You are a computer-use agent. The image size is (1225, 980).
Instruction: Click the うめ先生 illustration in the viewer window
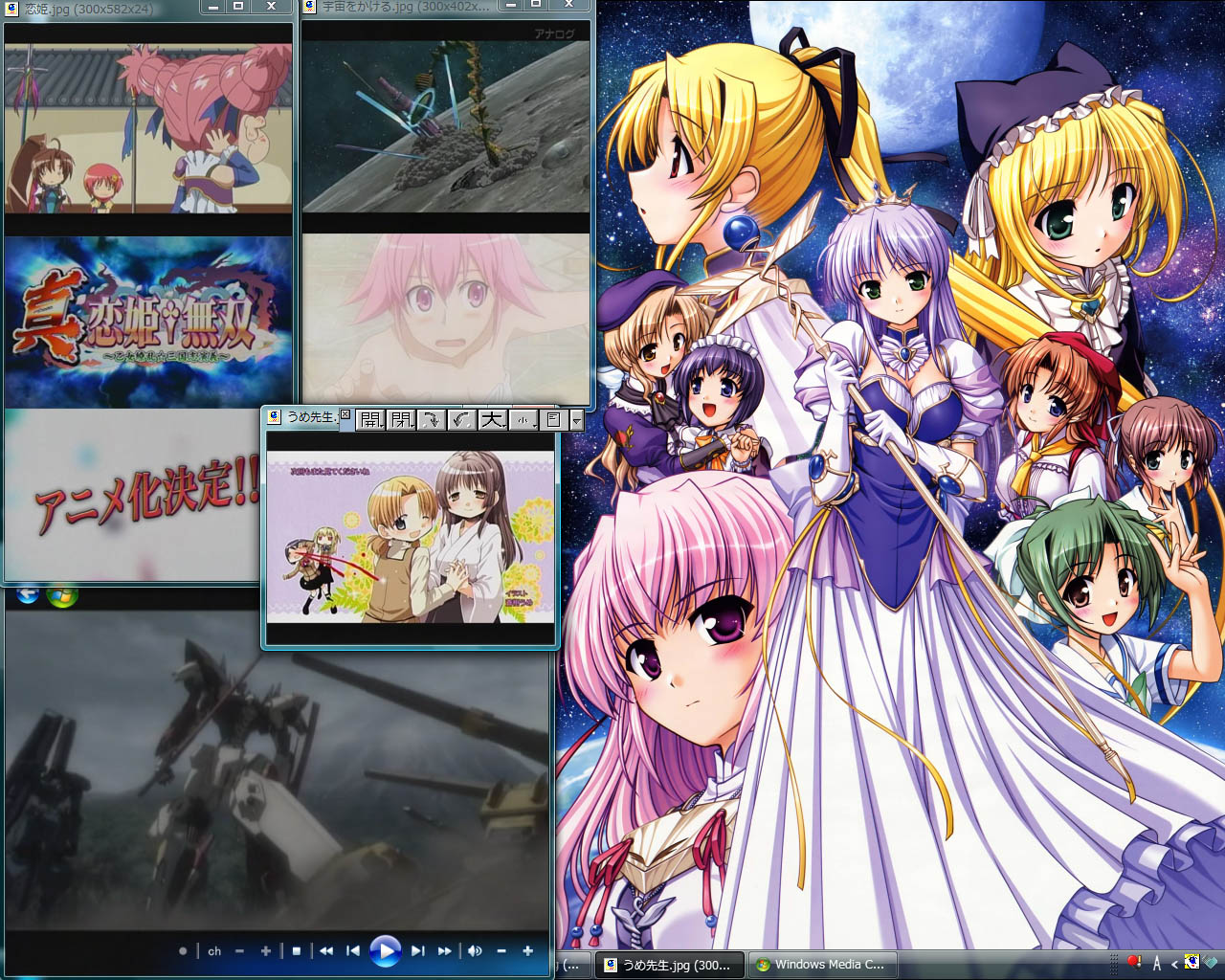411,537
